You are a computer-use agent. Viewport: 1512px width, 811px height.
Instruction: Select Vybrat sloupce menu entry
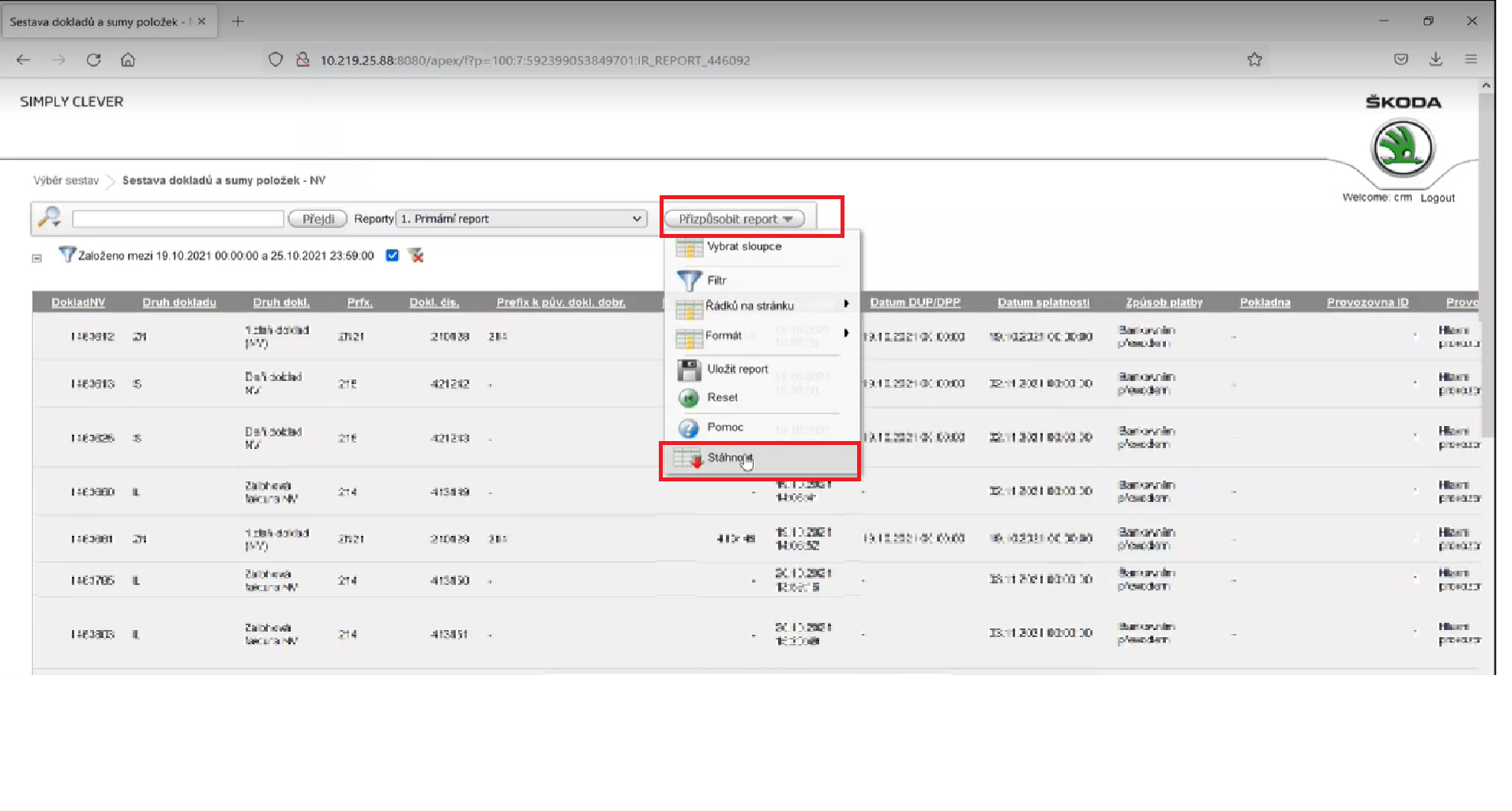coord(743,247)
